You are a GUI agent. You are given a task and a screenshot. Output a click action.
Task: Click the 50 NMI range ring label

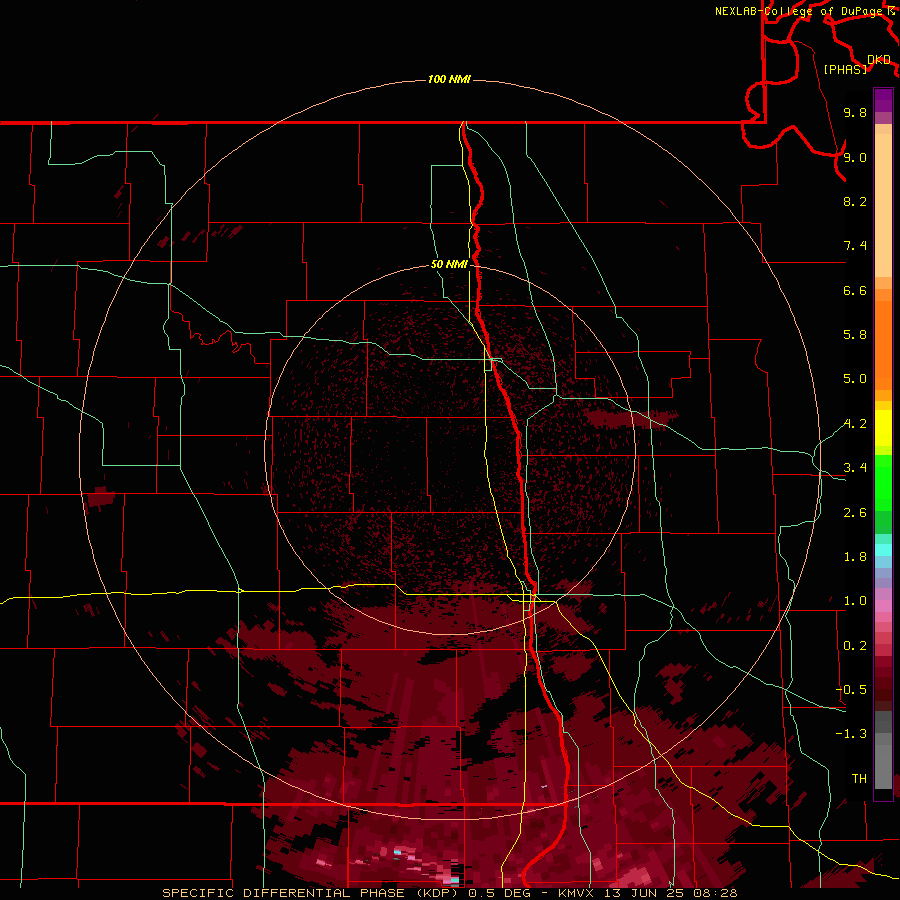(449, 264)
